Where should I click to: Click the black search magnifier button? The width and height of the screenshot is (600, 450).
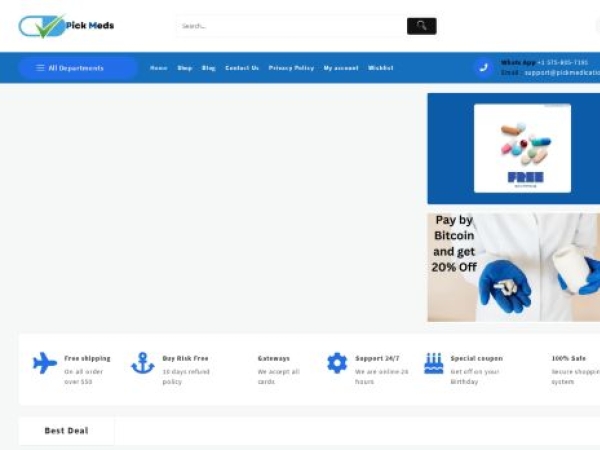click(x=421, y=26)
